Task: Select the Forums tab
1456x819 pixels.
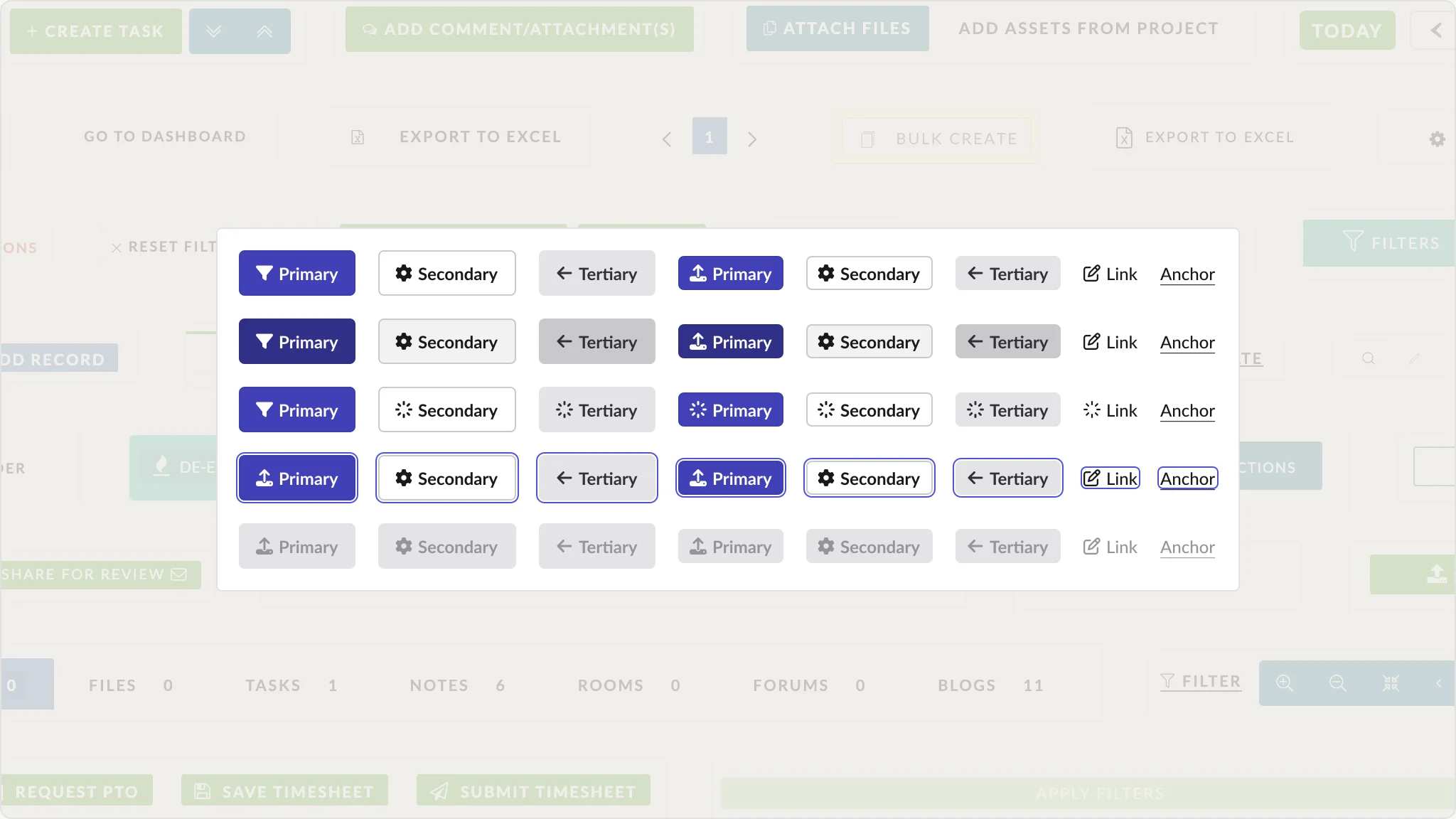Action: 809,685
